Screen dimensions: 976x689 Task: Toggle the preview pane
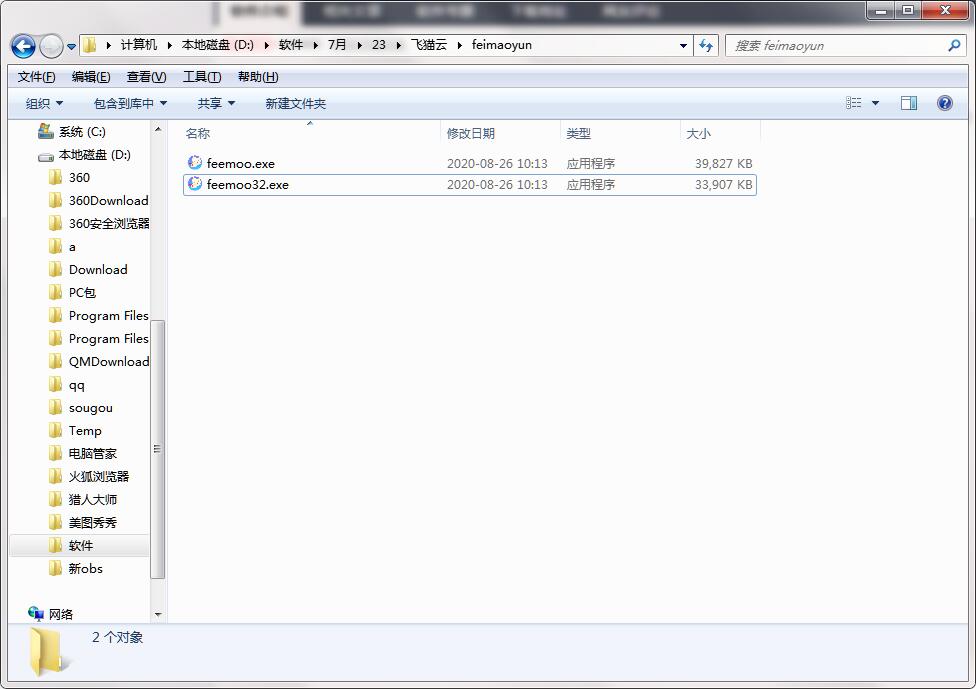[x=909, y=103]
